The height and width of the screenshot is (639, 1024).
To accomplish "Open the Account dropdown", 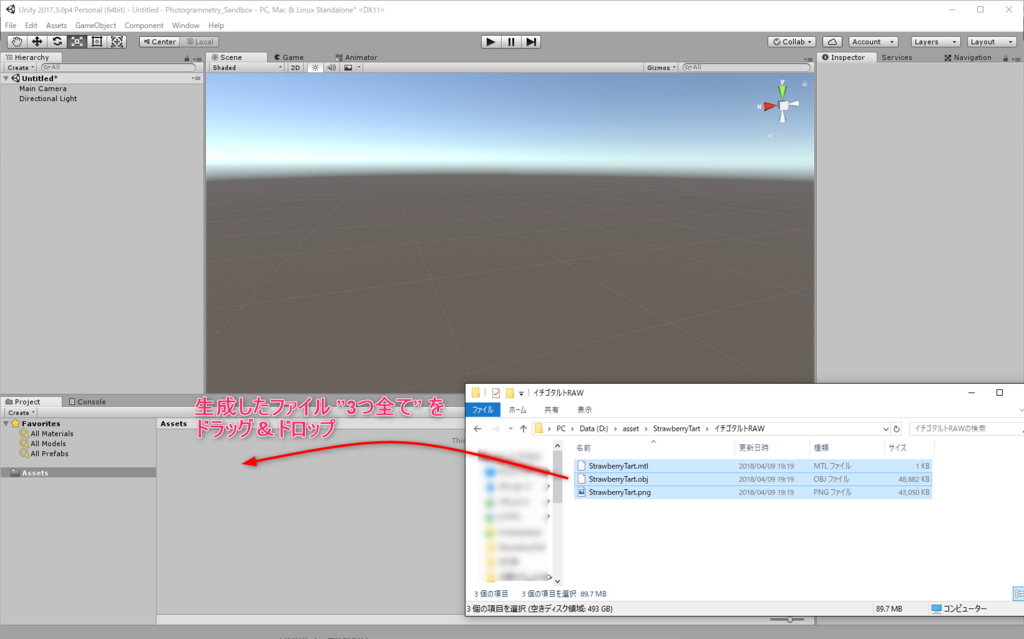I will click(873, 42).
